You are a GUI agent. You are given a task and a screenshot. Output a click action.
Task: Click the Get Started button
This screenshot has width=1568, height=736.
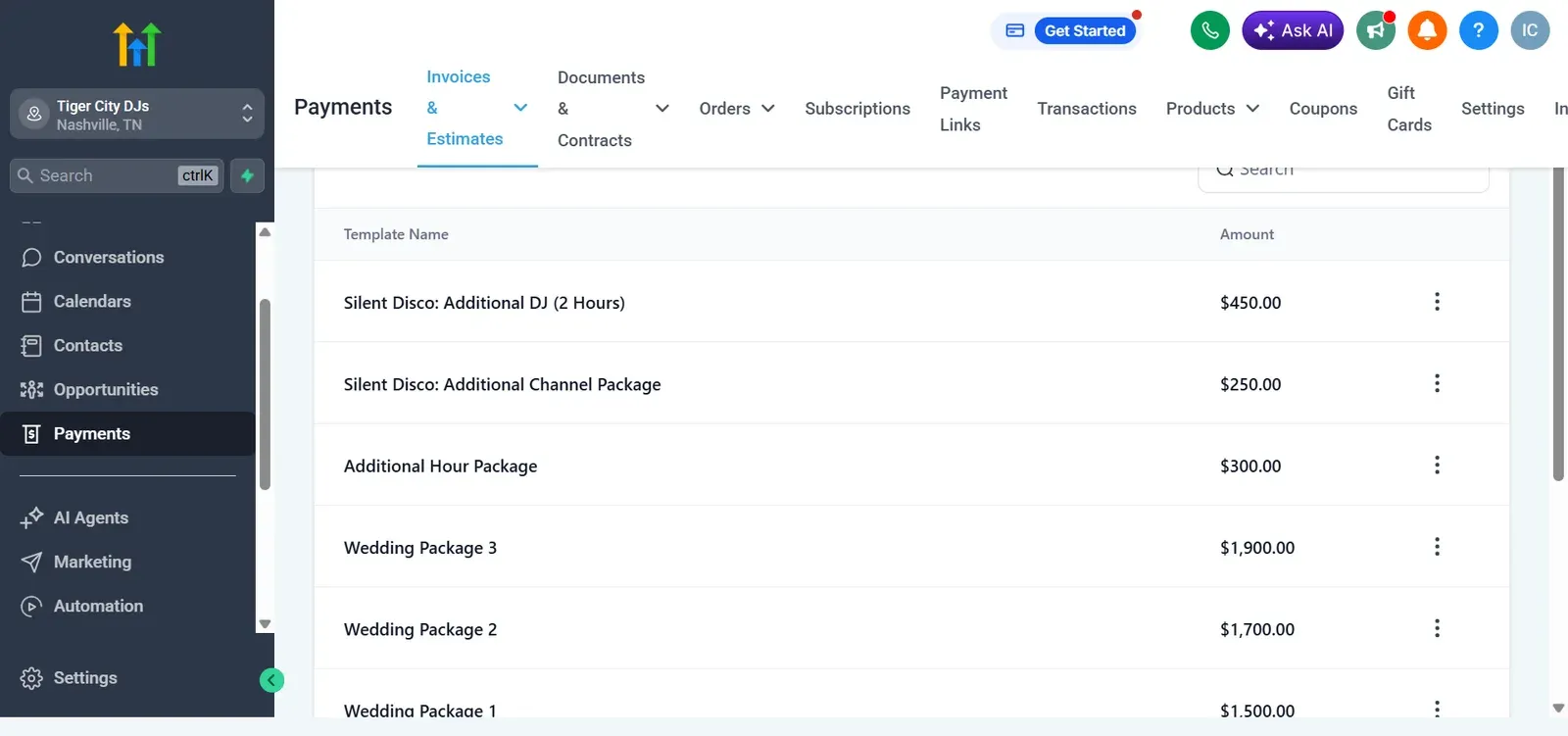1085,30
